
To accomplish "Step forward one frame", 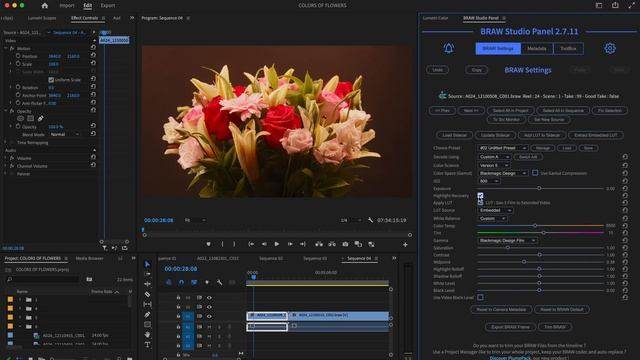I will 290,244.
